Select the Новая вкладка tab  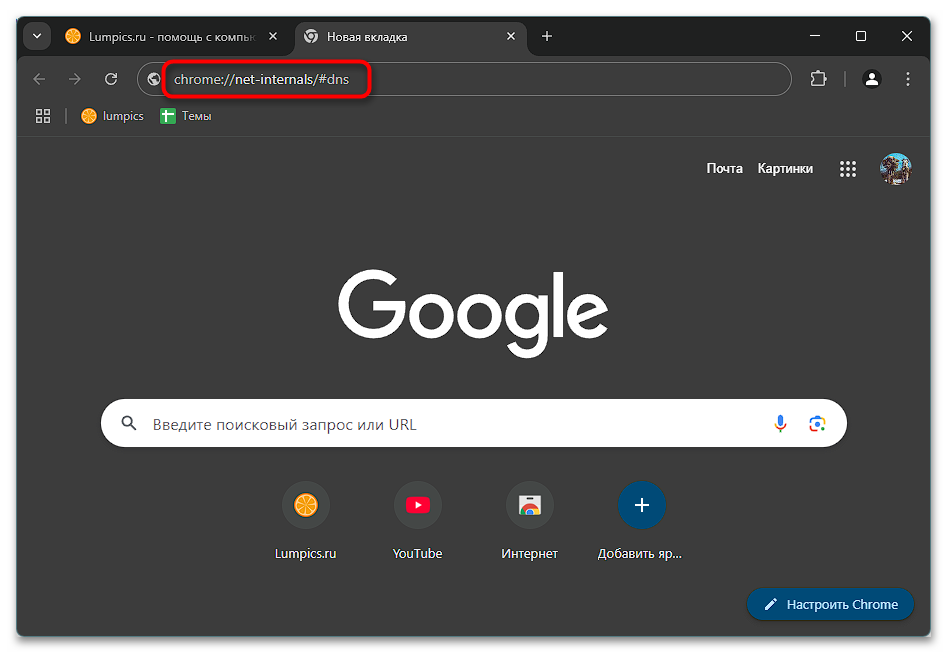410,37
